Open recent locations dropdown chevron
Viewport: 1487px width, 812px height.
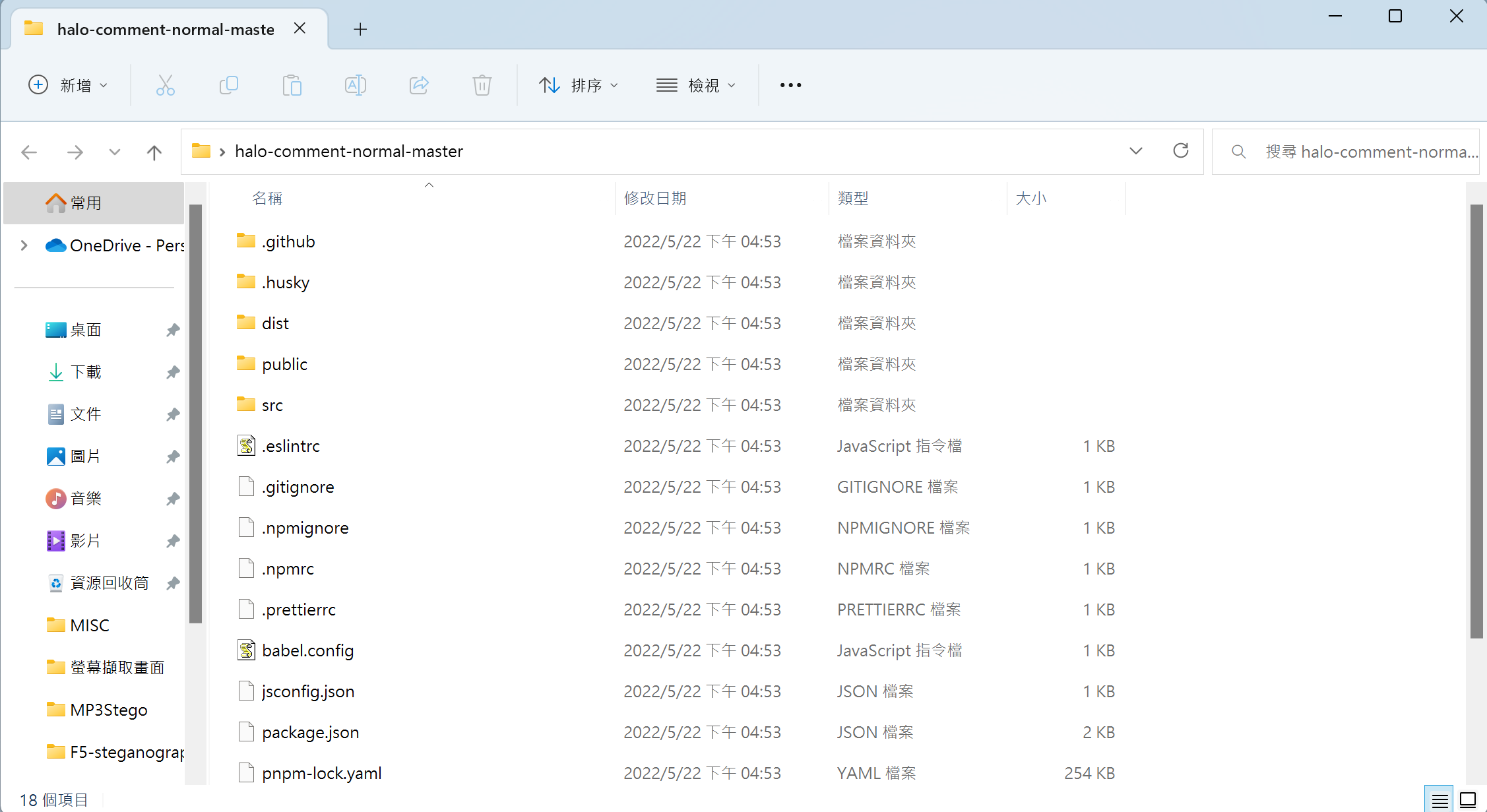point(115,152)
